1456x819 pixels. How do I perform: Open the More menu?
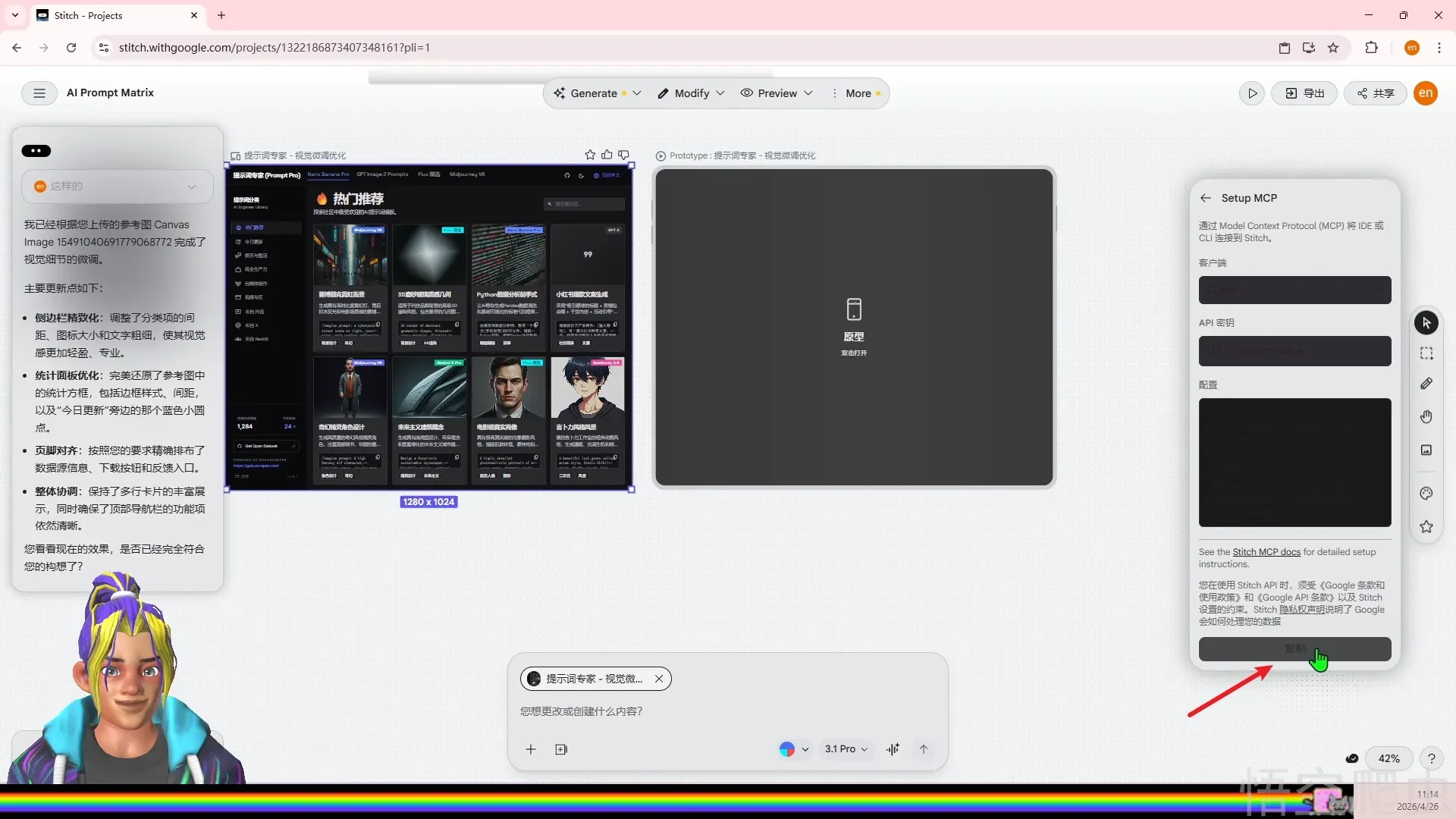click(857, 93)
